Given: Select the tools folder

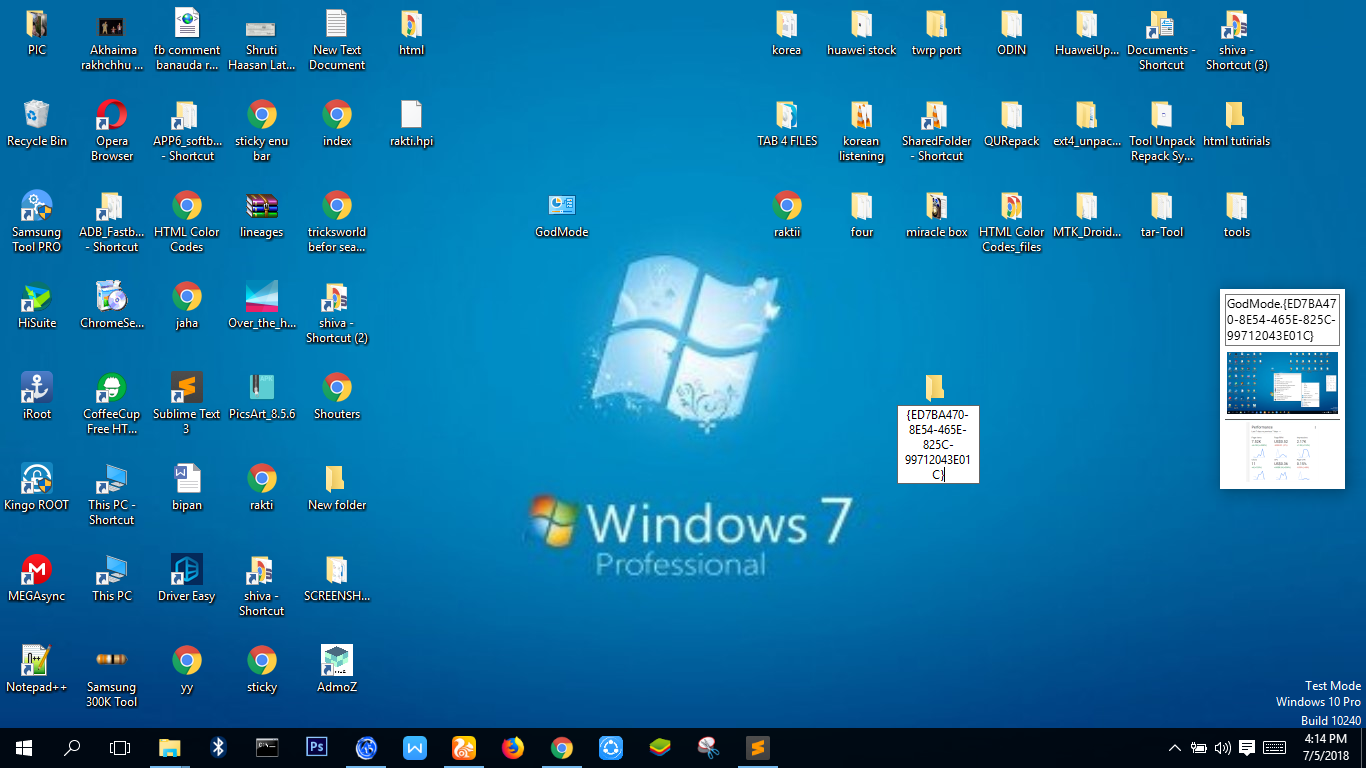Looking at the screenshot, I should [1237, 215].
